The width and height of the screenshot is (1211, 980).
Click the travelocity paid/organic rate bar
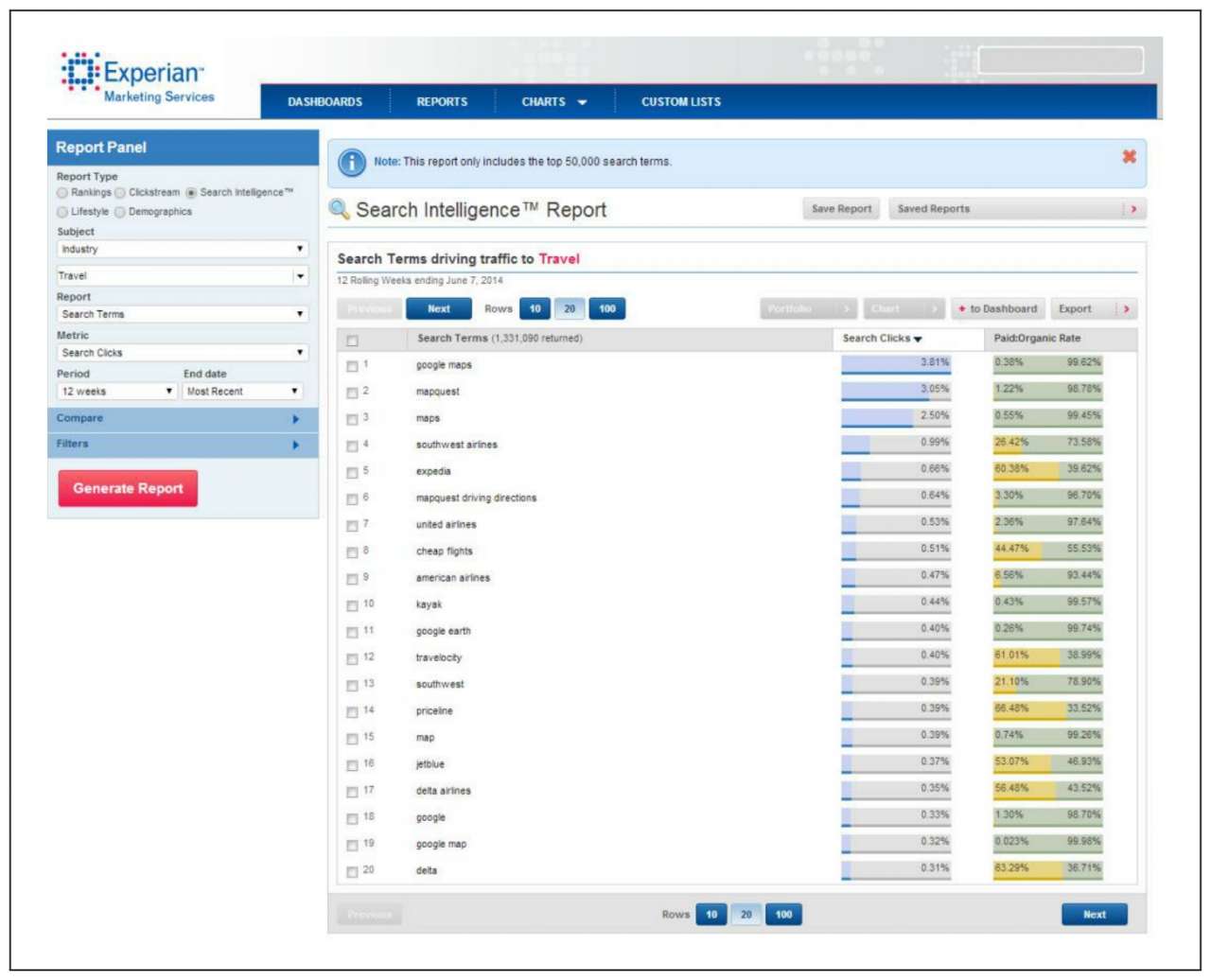[x=1047, y=657]
